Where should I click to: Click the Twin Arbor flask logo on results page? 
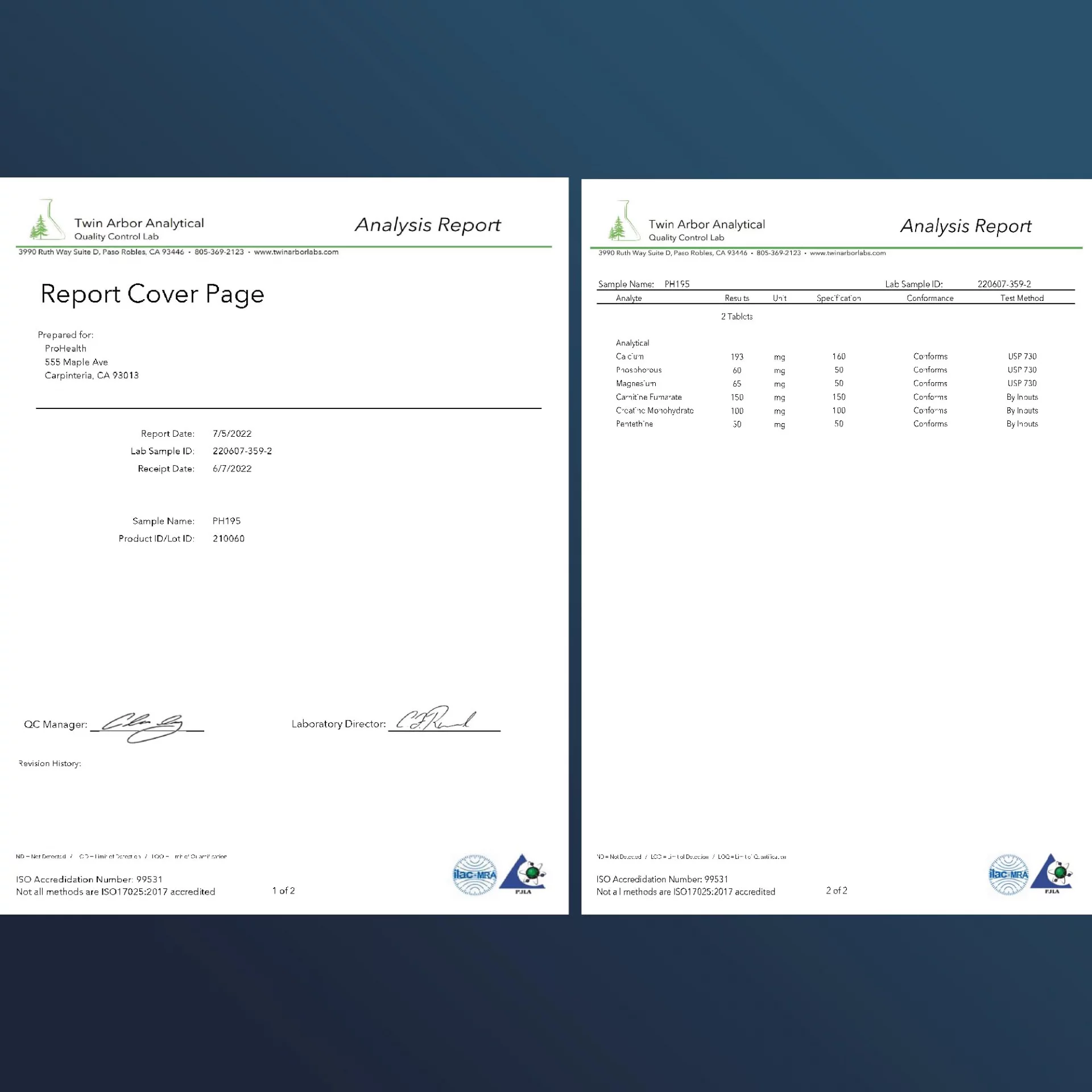tap(624, 221)
